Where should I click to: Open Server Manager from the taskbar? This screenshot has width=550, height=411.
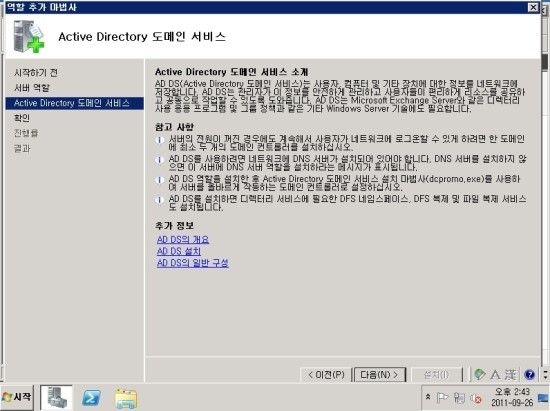(x=56, y=398)
